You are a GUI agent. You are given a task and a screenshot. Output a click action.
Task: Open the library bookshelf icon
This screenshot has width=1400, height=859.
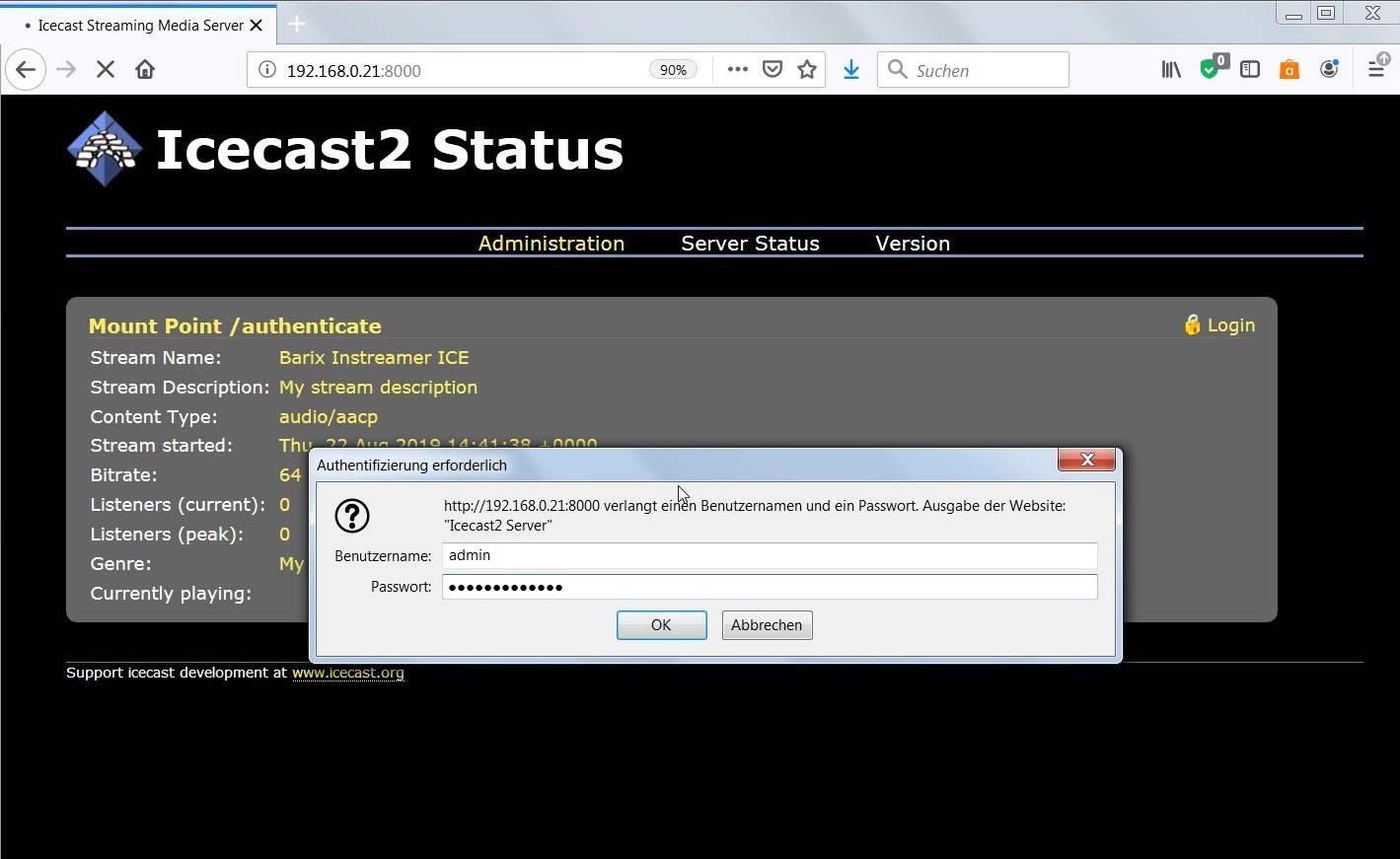point(1171,70)
